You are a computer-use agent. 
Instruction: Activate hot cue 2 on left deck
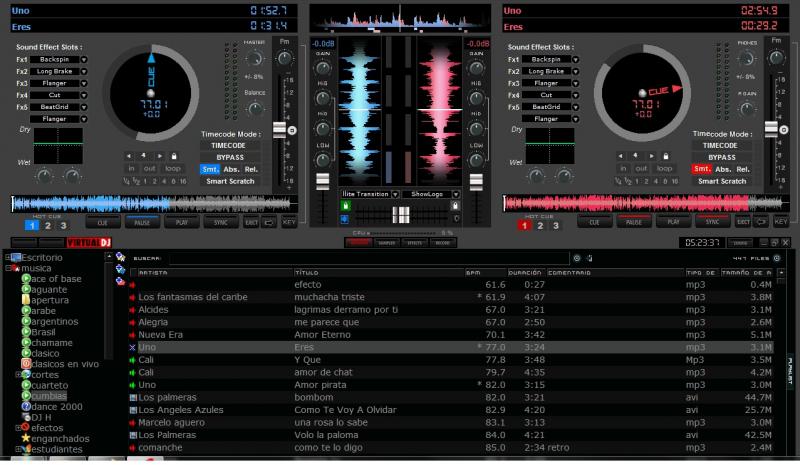[x=47, y=225]
